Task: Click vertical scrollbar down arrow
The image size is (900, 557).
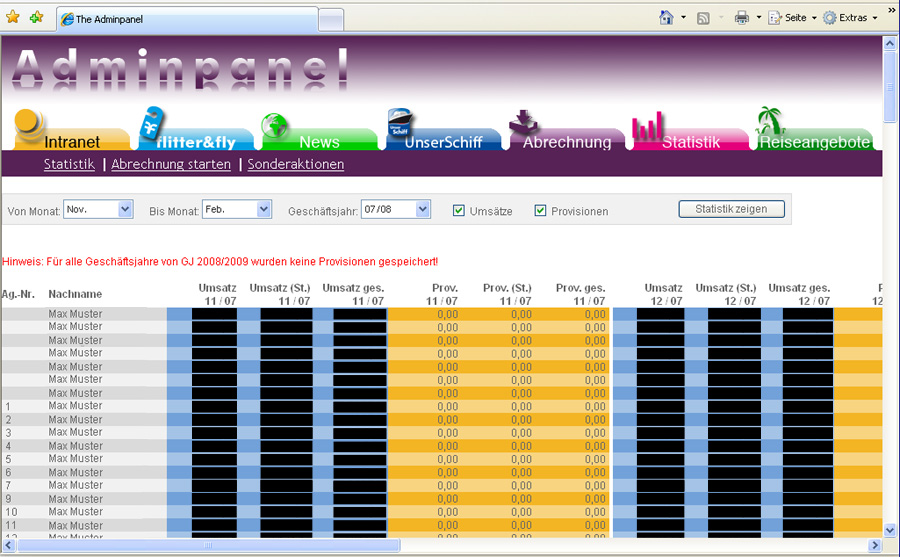Action: click(890, 530)
